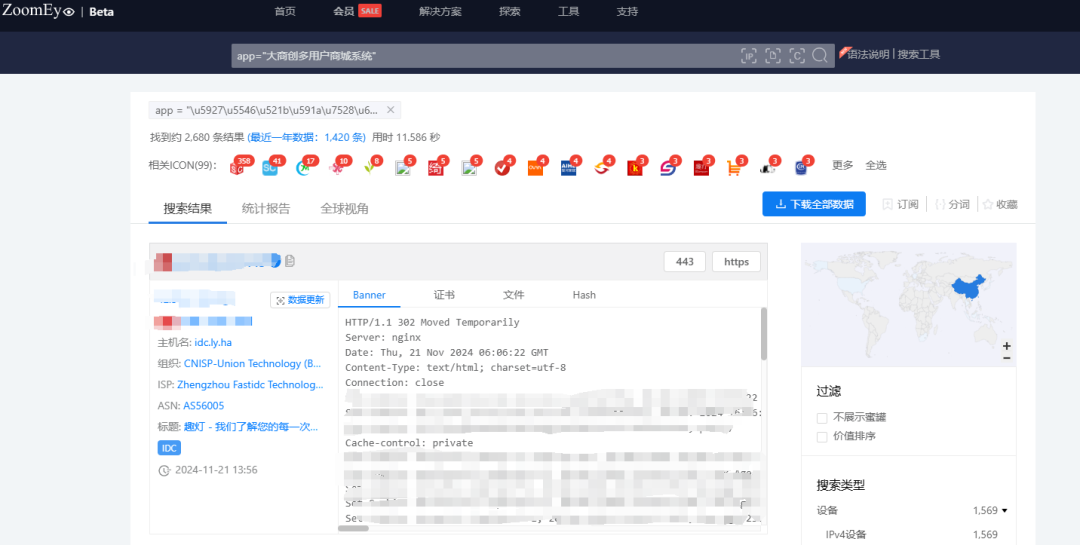Click ASN link AS56005
The height and width of the screenshot is (545, 1080).
tap(203, 406)
